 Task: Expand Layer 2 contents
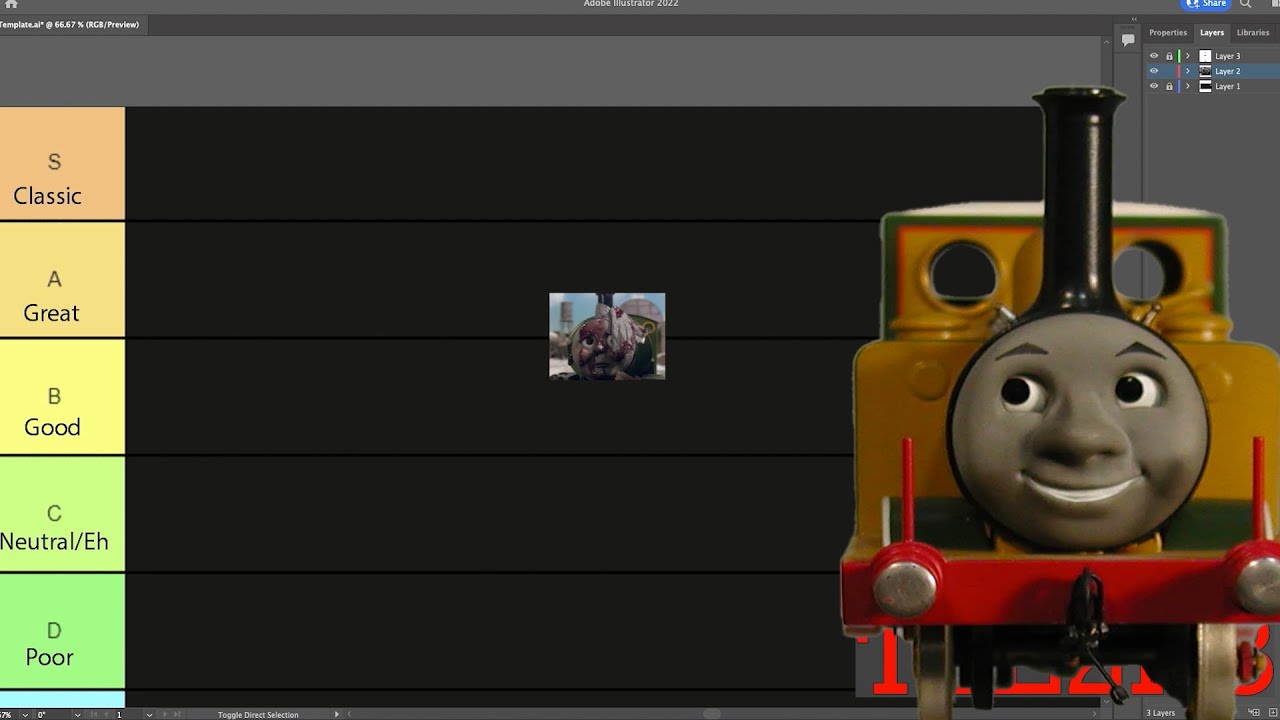1188,71
